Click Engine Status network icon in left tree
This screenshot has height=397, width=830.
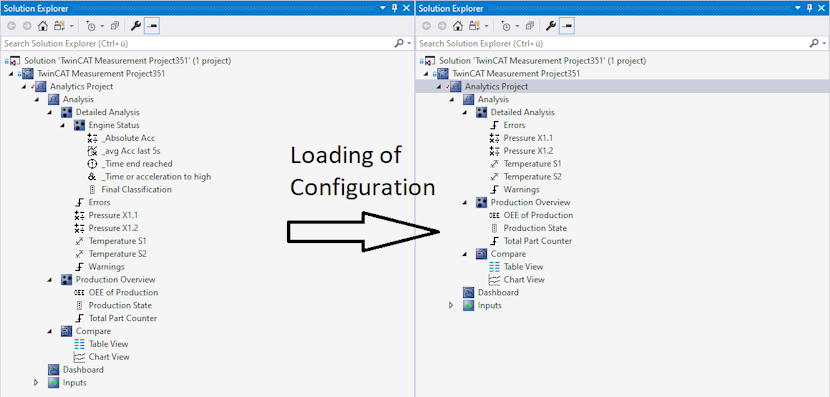click(79, 125)
